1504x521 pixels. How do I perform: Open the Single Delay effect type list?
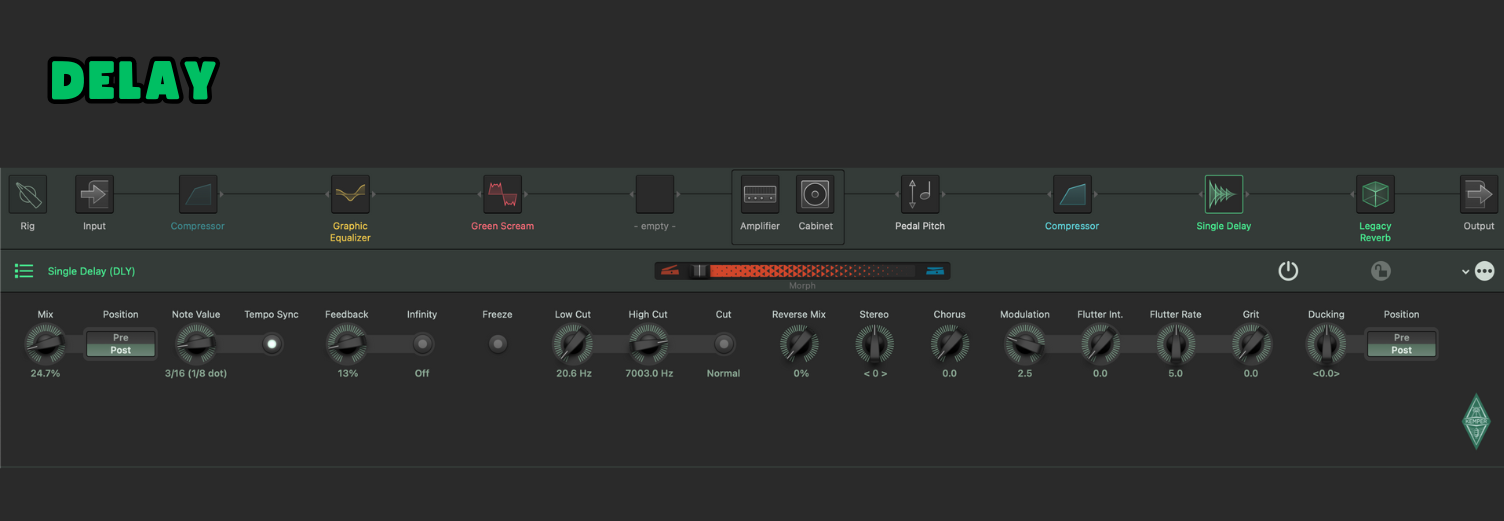24,271
